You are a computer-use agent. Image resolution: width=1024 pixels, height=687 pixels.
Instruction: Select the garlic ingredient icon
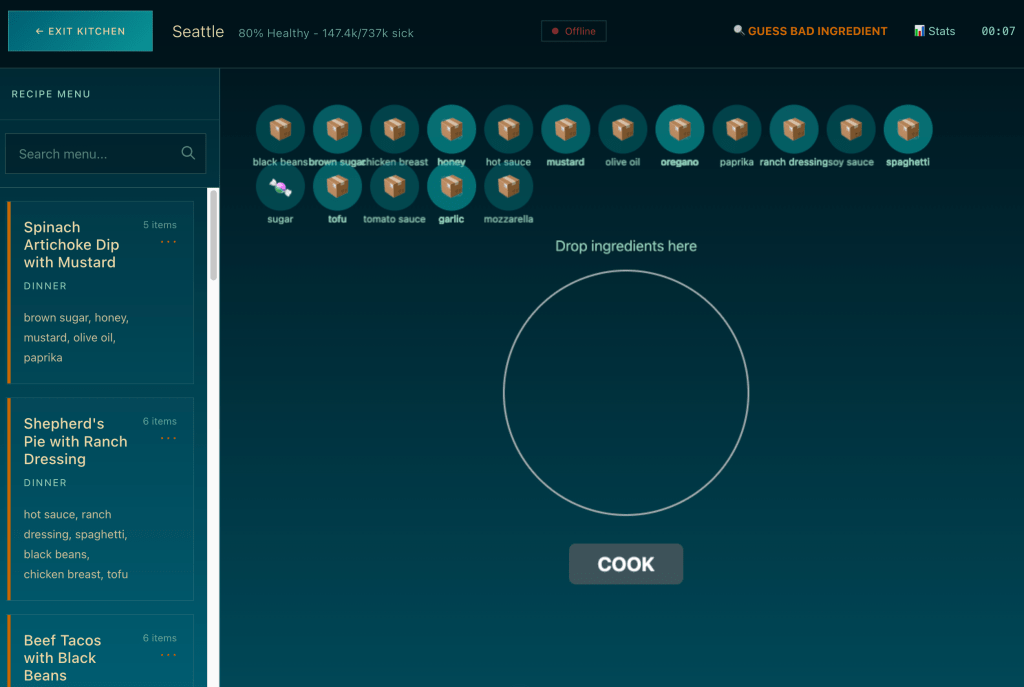451,187
